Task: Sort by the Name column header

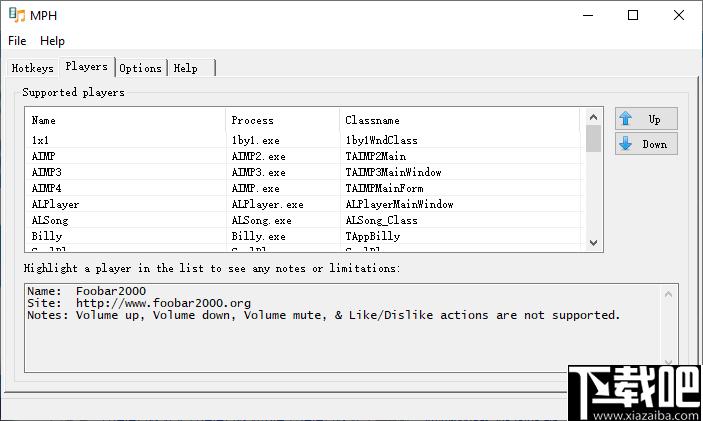Action: point(126,120)
